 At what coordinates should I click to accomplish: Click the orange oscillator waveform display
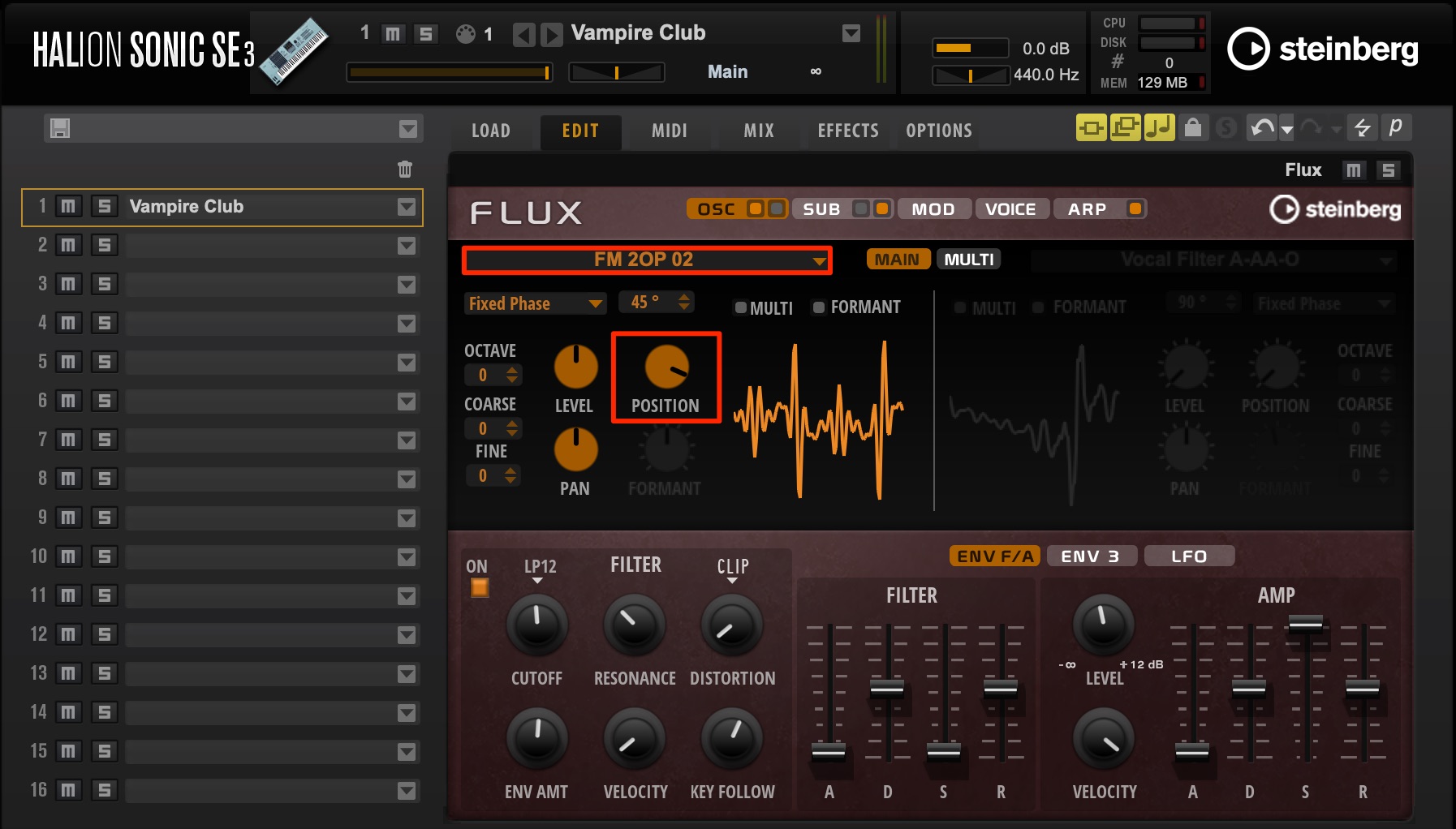pos(818,419)
